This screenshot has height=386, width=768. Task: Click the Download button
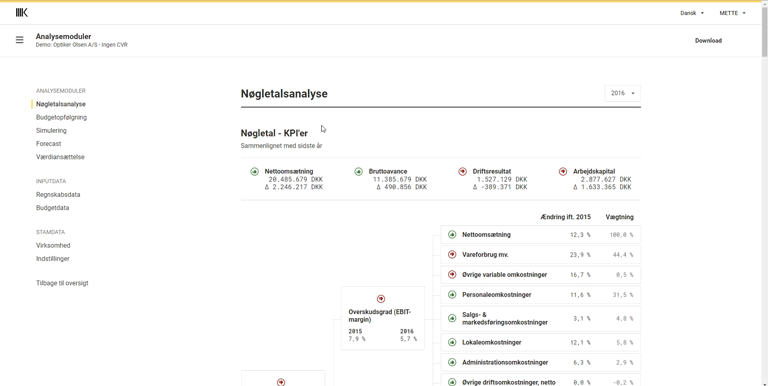tap(708, 41)
